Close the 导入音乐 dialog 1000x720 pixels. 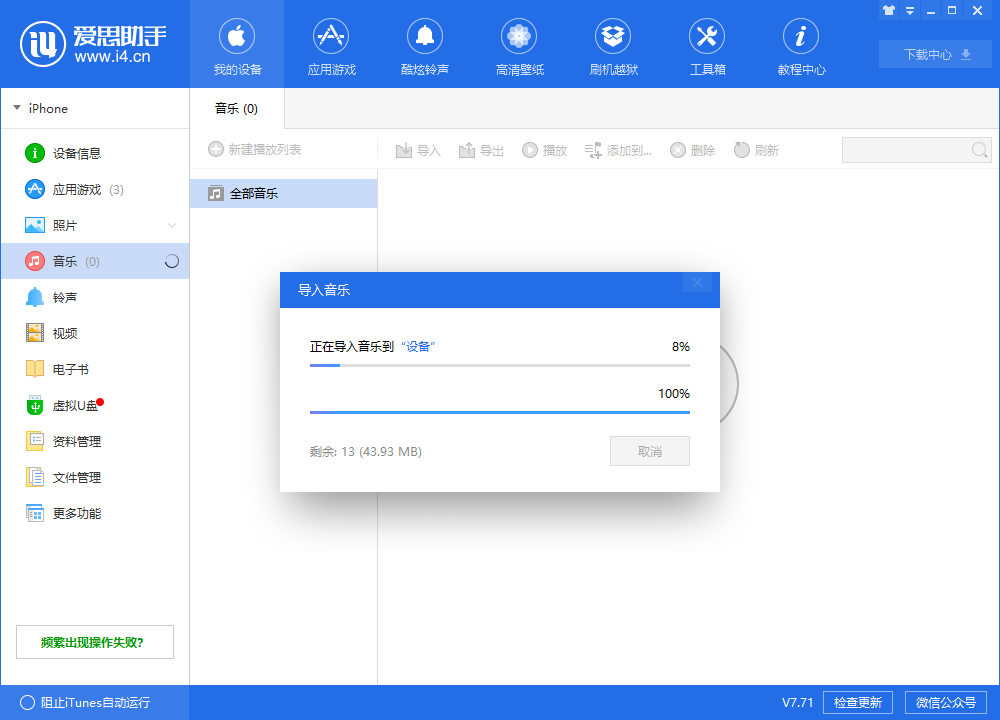tap(697, 283)
